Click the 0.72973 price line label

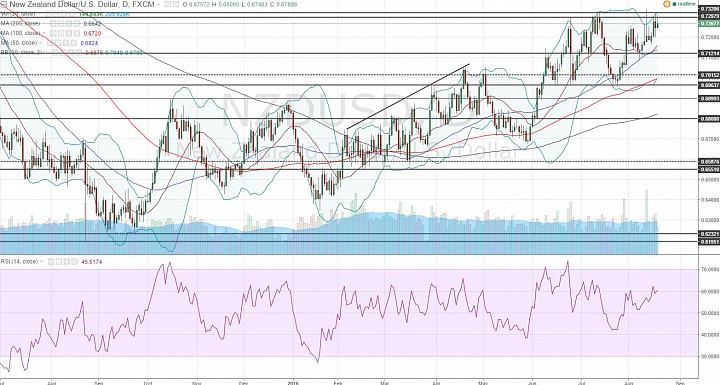tap(709, 16)
